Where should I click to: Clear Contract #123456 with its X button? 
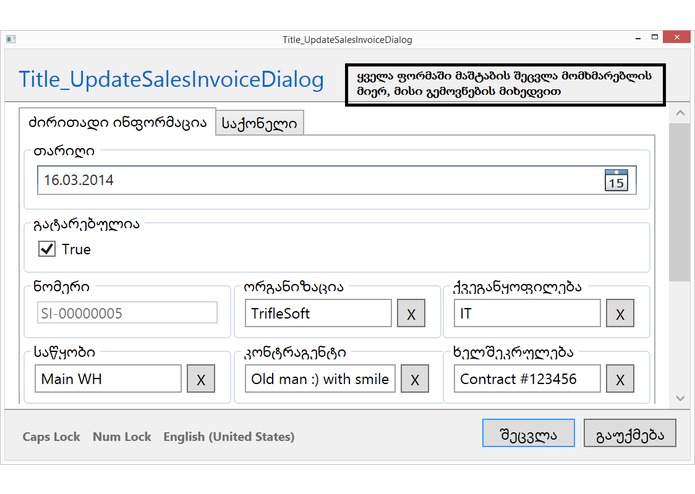620,379
